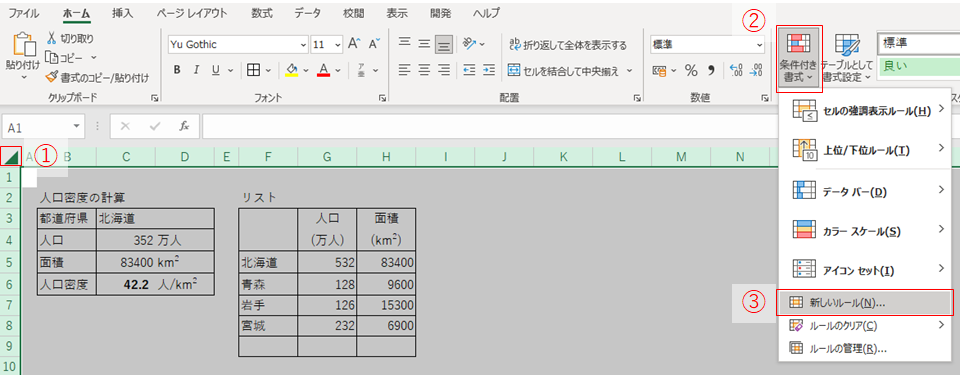Viewport: 960px width, 375px height.
Task: Align text to vertical middle
Action: [x=424, y=44]
